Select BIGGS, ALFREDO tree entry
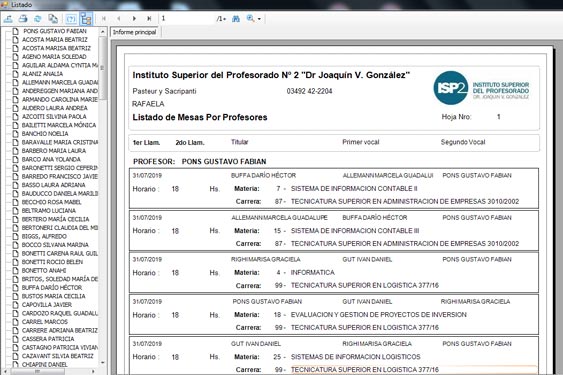The image size is (563, 375). (x=44, y=236)
